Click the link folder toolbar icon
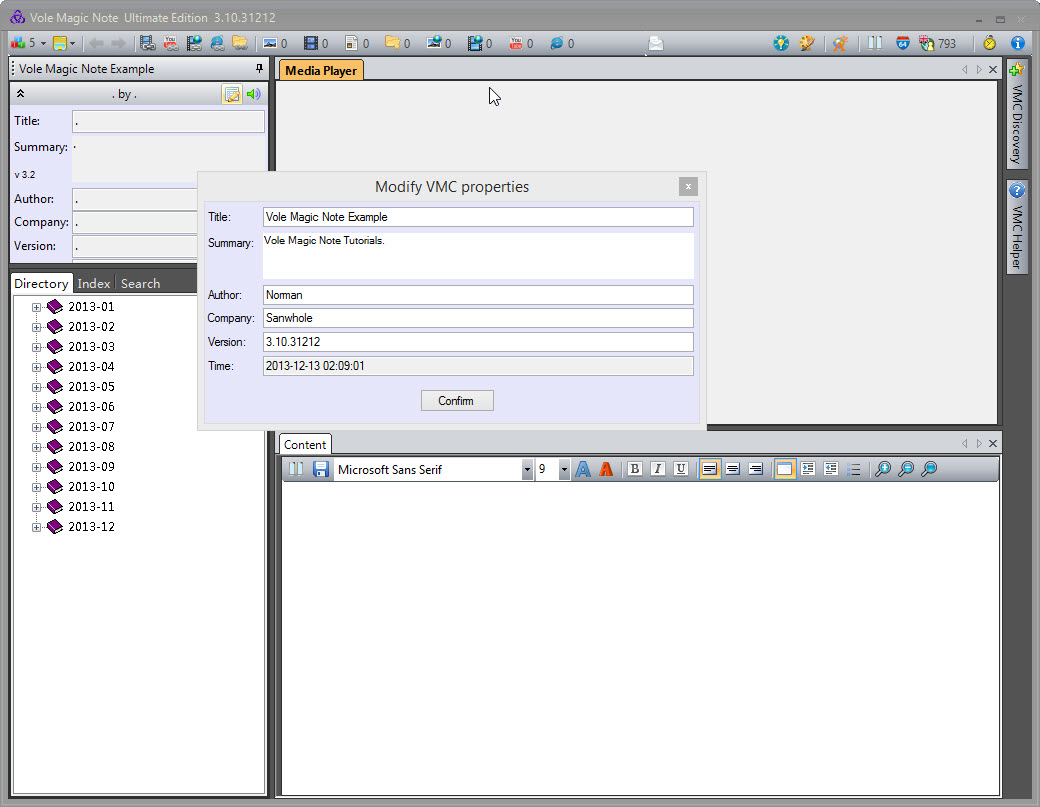Viewport: 1040px width, 807px height. pos(239,43)
